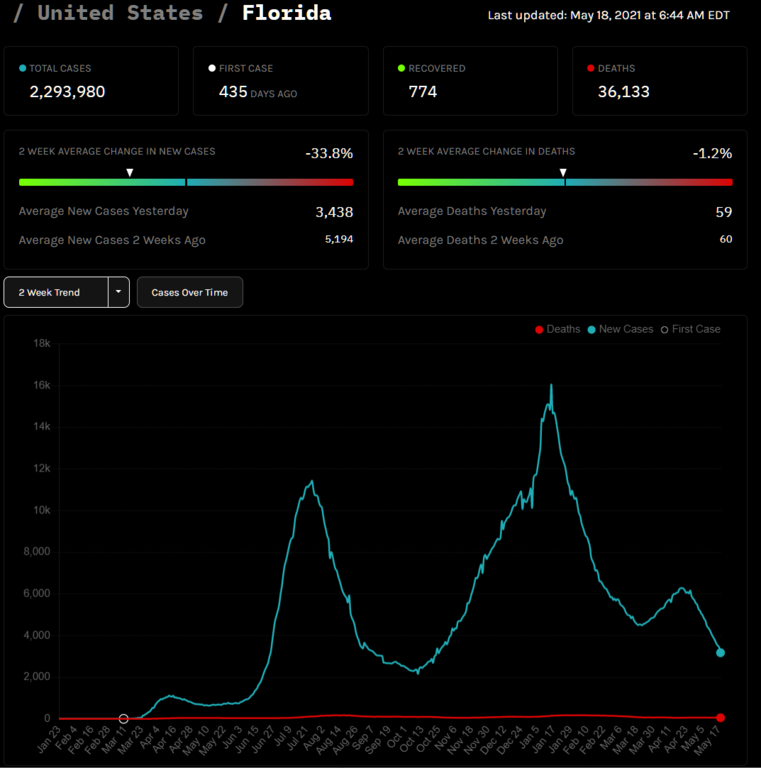Click the Florida breadcrumb title
The image size is (761, 768).
pos(286,13)
